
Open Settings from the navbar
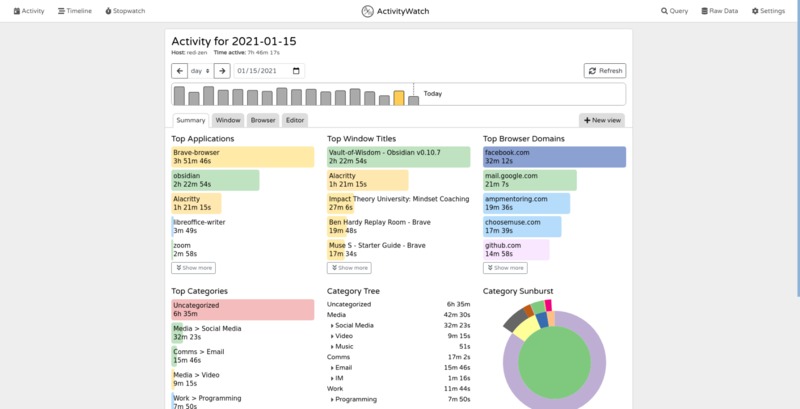click(x=768, y=11)
